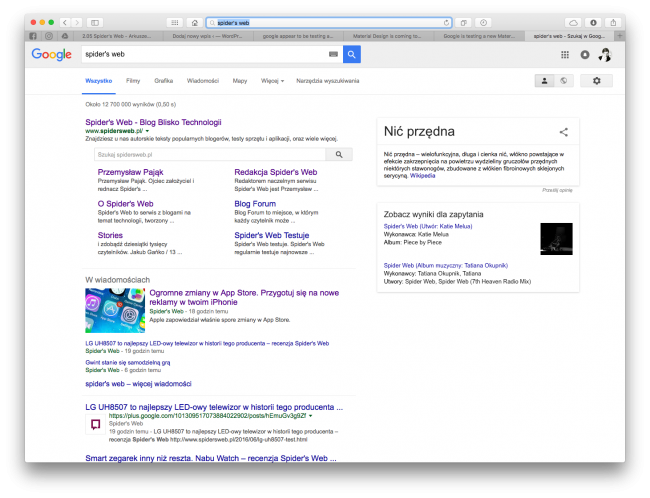Image resolution: width=650 pixels, height=498 pixels.
Task: Open Blog Forum sitelink
Action: 255,204
